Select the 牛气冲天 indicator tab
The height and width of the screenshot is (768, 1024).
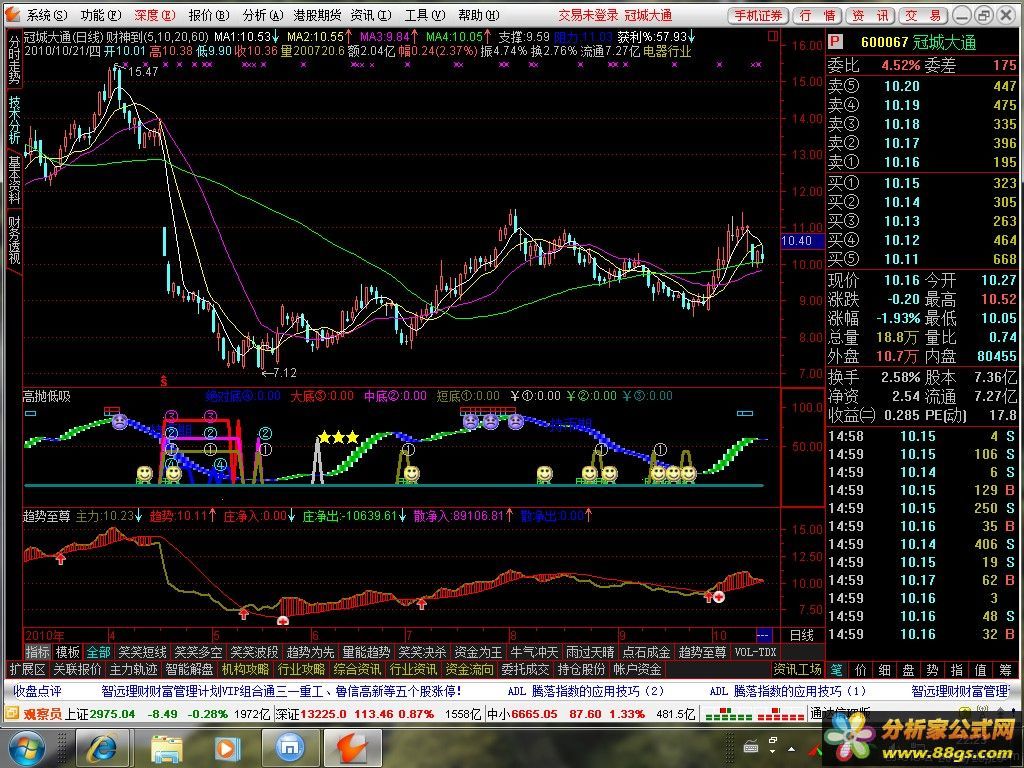tap(534, 652)
